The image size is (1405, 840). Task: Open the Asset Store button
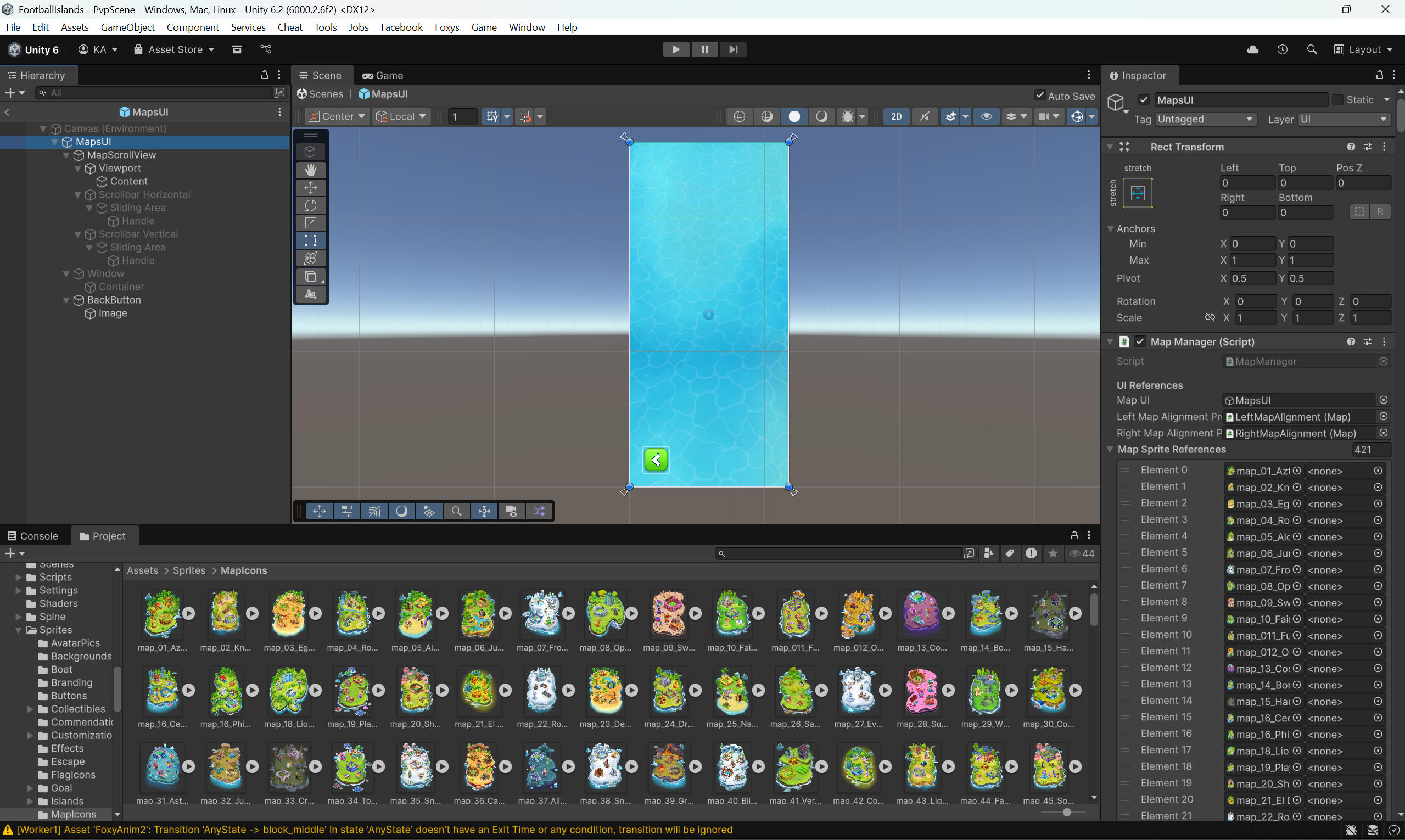coord(175,49)
